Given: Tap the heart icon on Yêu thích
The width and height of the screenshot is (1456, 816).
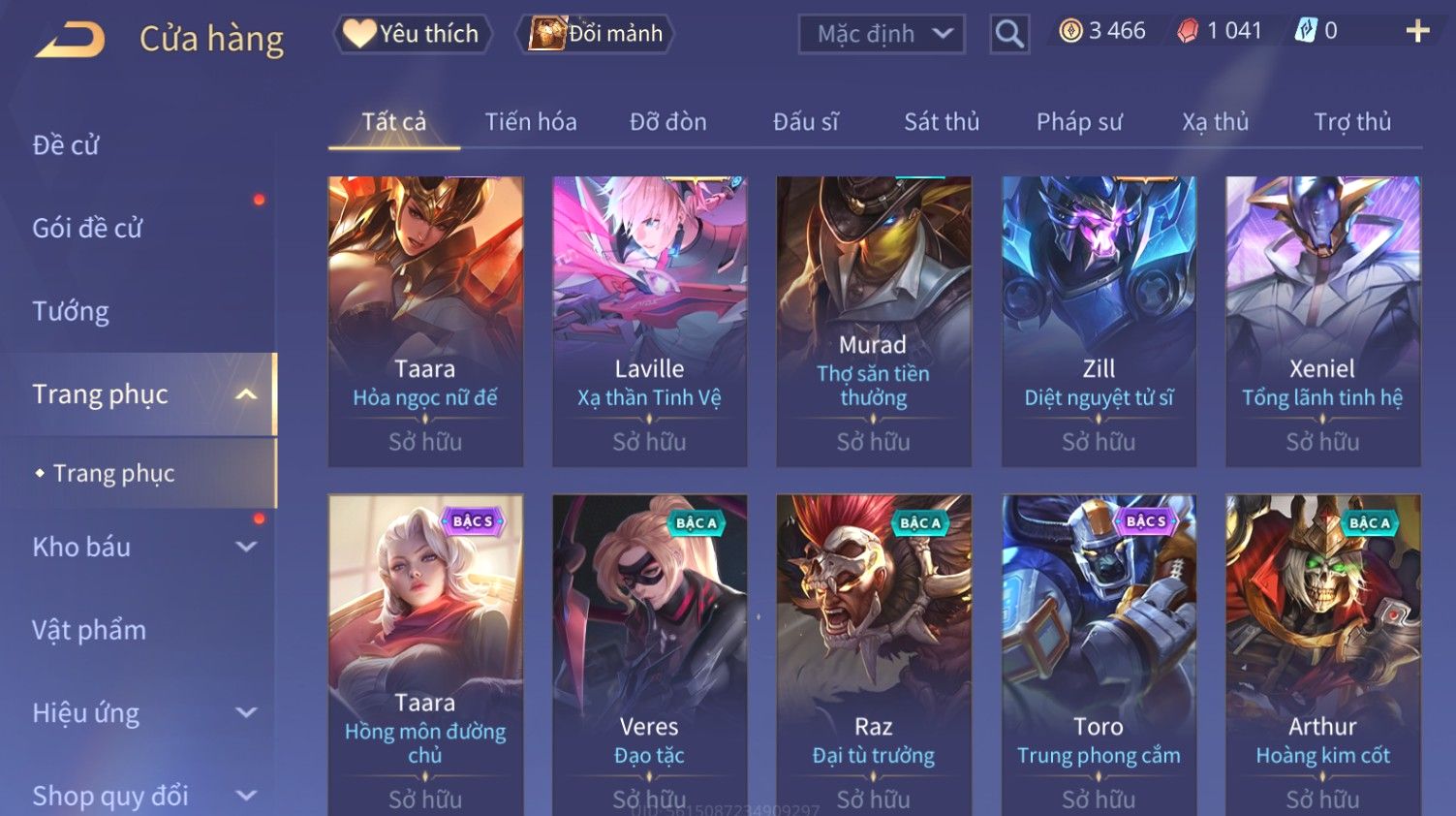Looking at the screenshot, I should click(358, 34).
